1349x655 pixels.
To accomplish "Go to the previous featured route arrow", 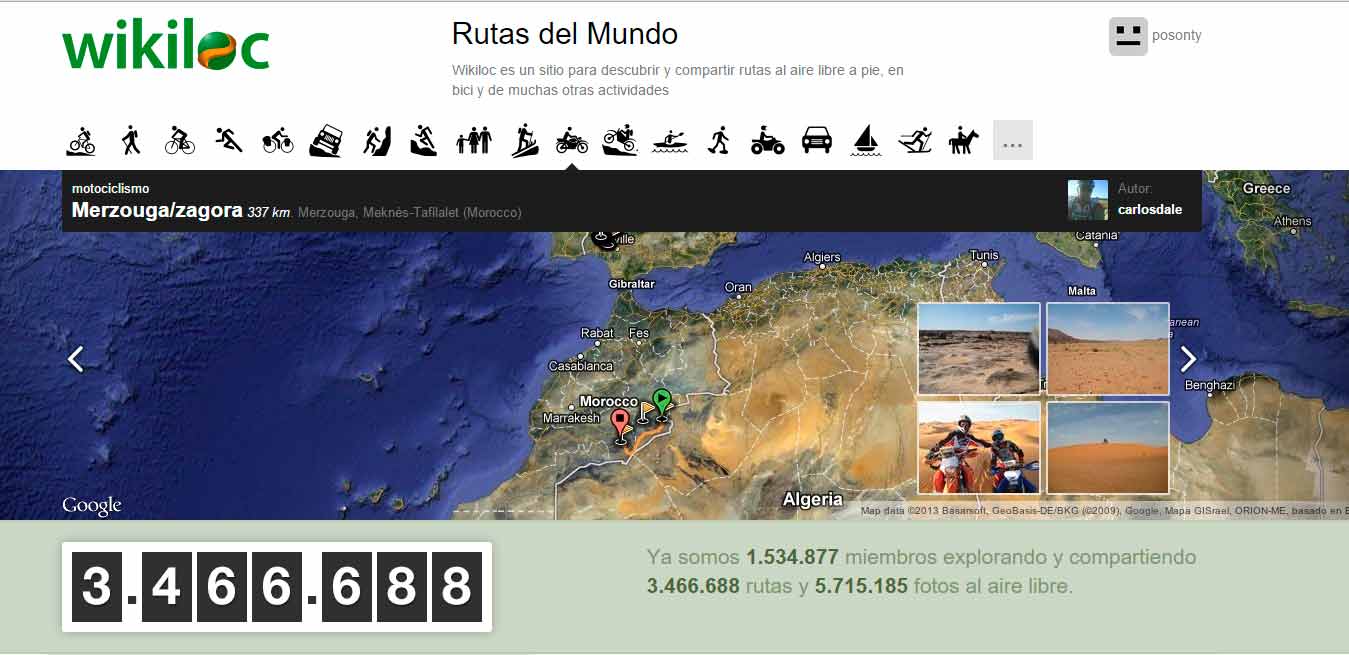I will (x=75, y=358).
